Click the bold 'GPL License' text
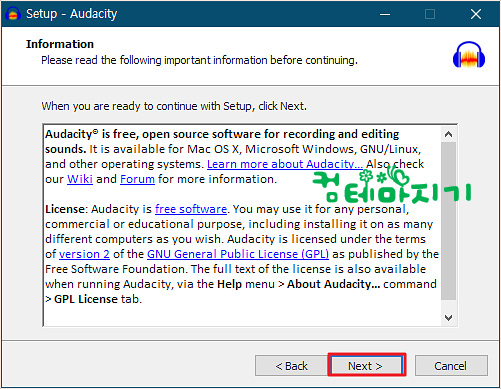The image size is (501, 389). [x=86, y=299]
